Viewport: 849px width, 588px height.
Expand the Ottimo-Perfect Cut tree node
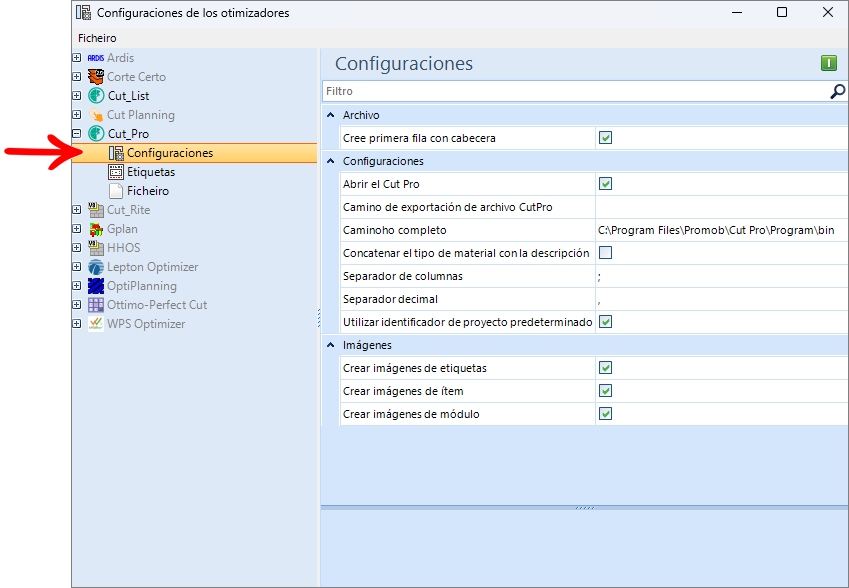tap(77, 304)
